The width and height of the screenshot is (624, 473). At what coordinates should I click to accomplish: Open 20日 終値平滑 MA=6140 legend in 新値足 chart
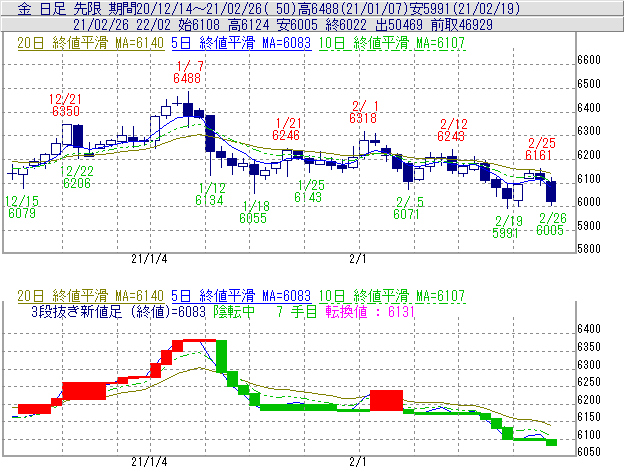[90, 296]
